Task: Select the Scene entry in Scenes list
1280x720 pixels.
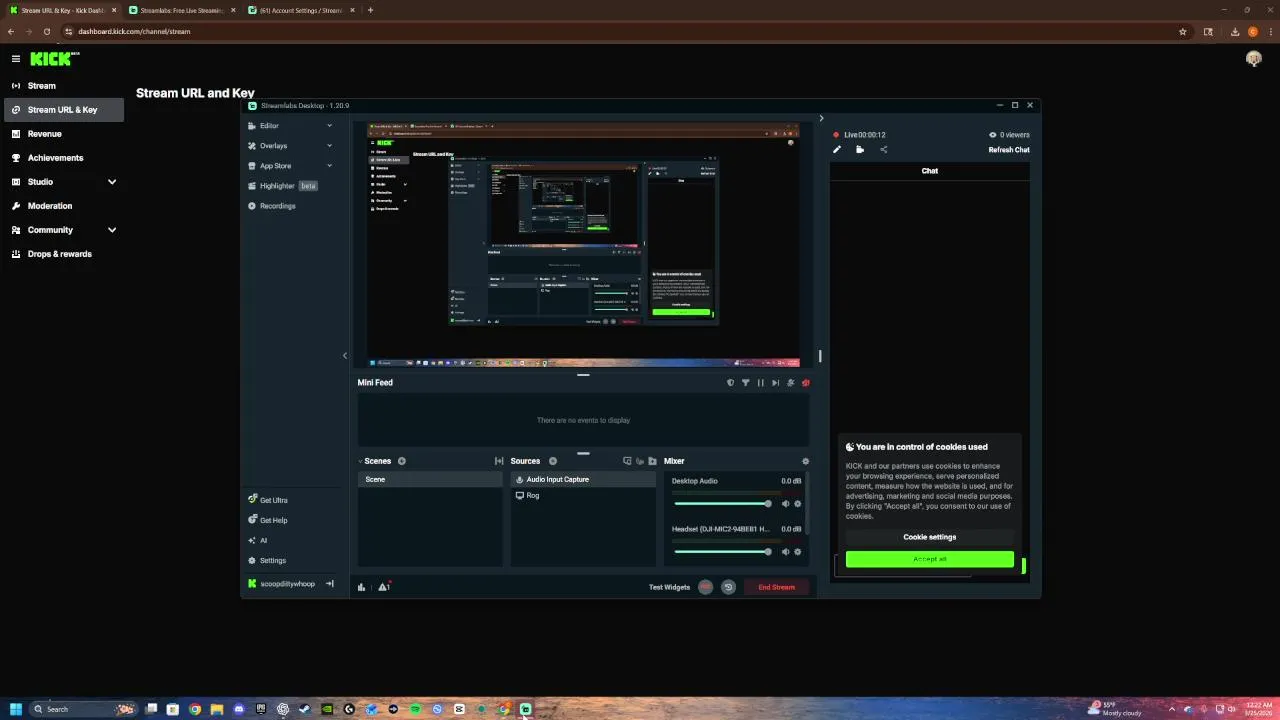Action: (430, 479)
